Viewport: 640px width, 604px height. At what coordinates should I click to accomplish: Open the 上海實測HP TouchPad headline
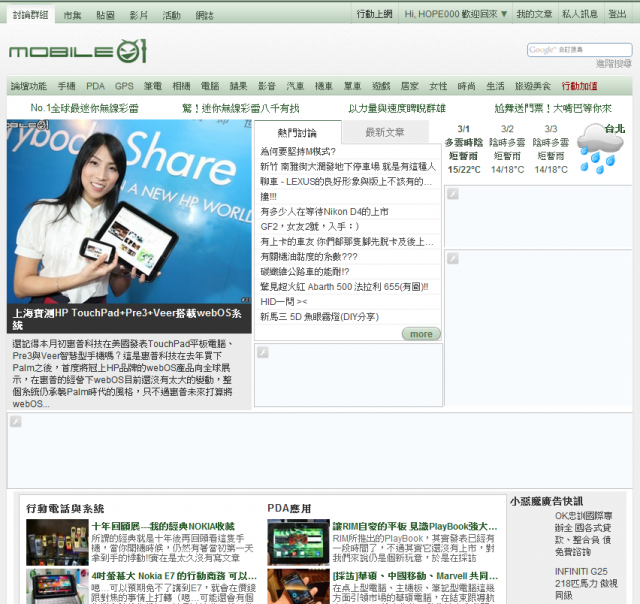click(x=127, y=319)
